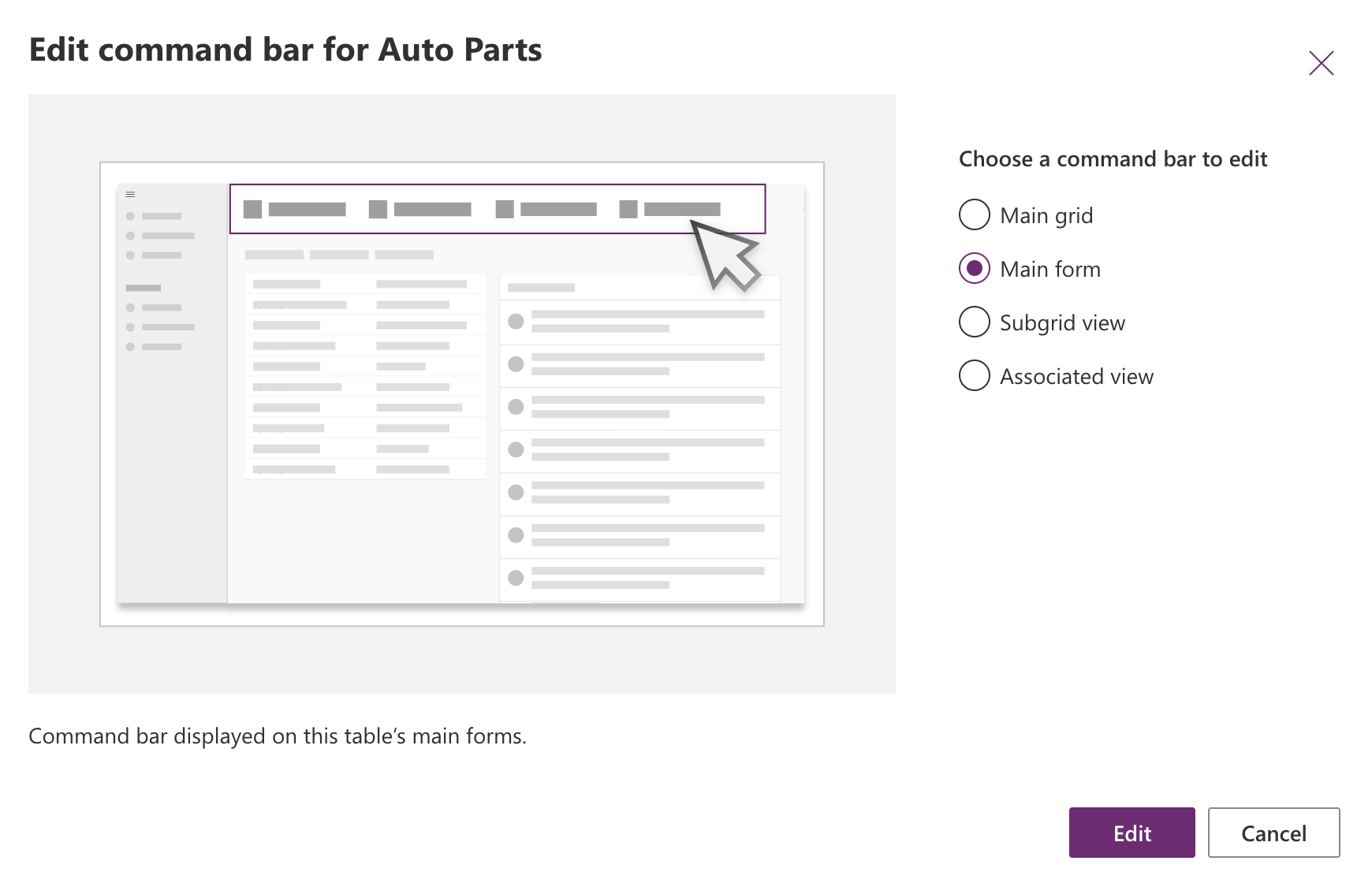The width and height of the screenshot is (1372, 872).
Task: Close the Edit command bar dialog
Action: pos(1322,63)
